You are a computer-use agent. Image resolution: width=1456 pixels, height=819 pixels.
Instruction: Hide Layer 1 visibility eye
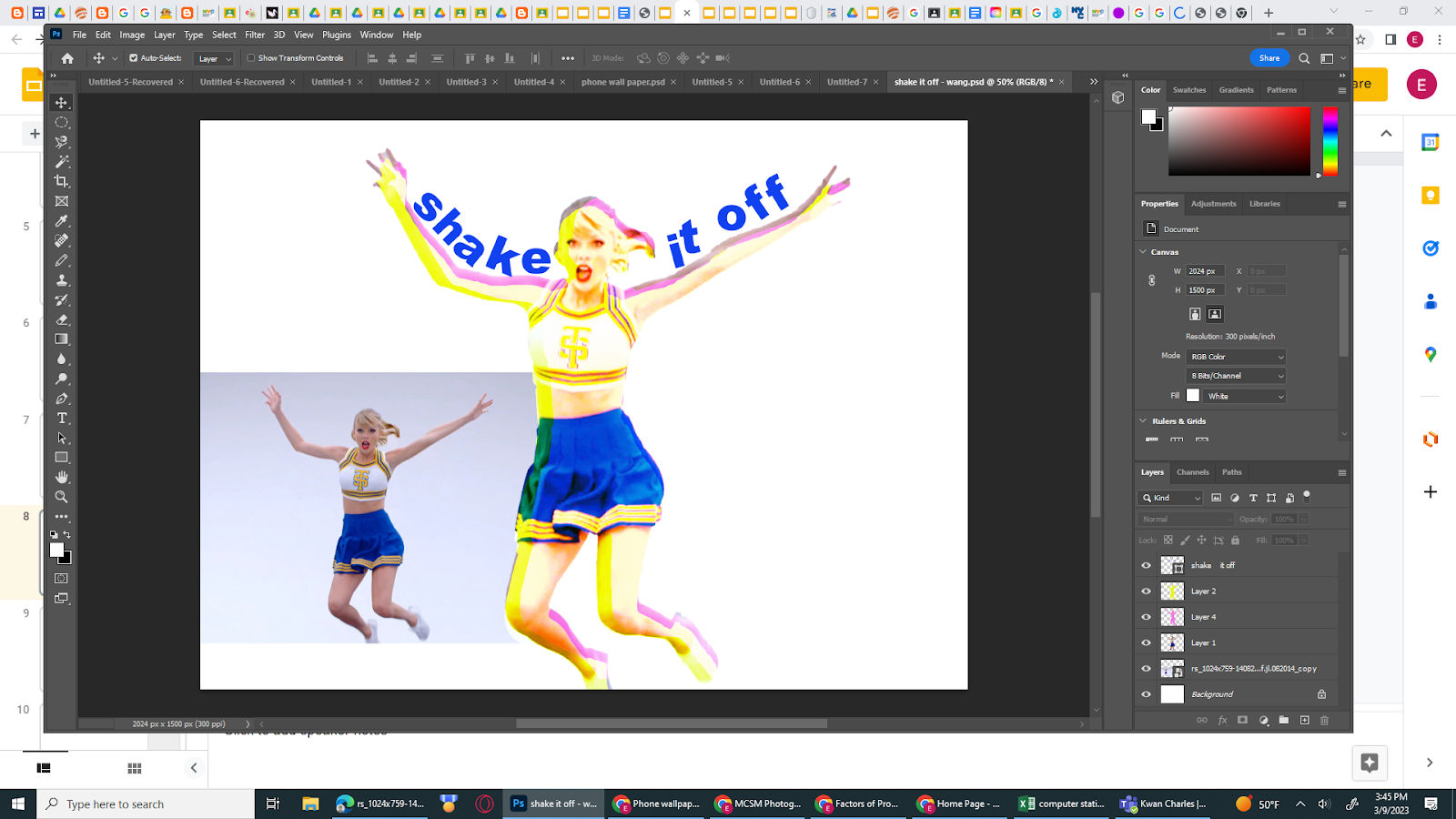click(x=1147, y=642)
